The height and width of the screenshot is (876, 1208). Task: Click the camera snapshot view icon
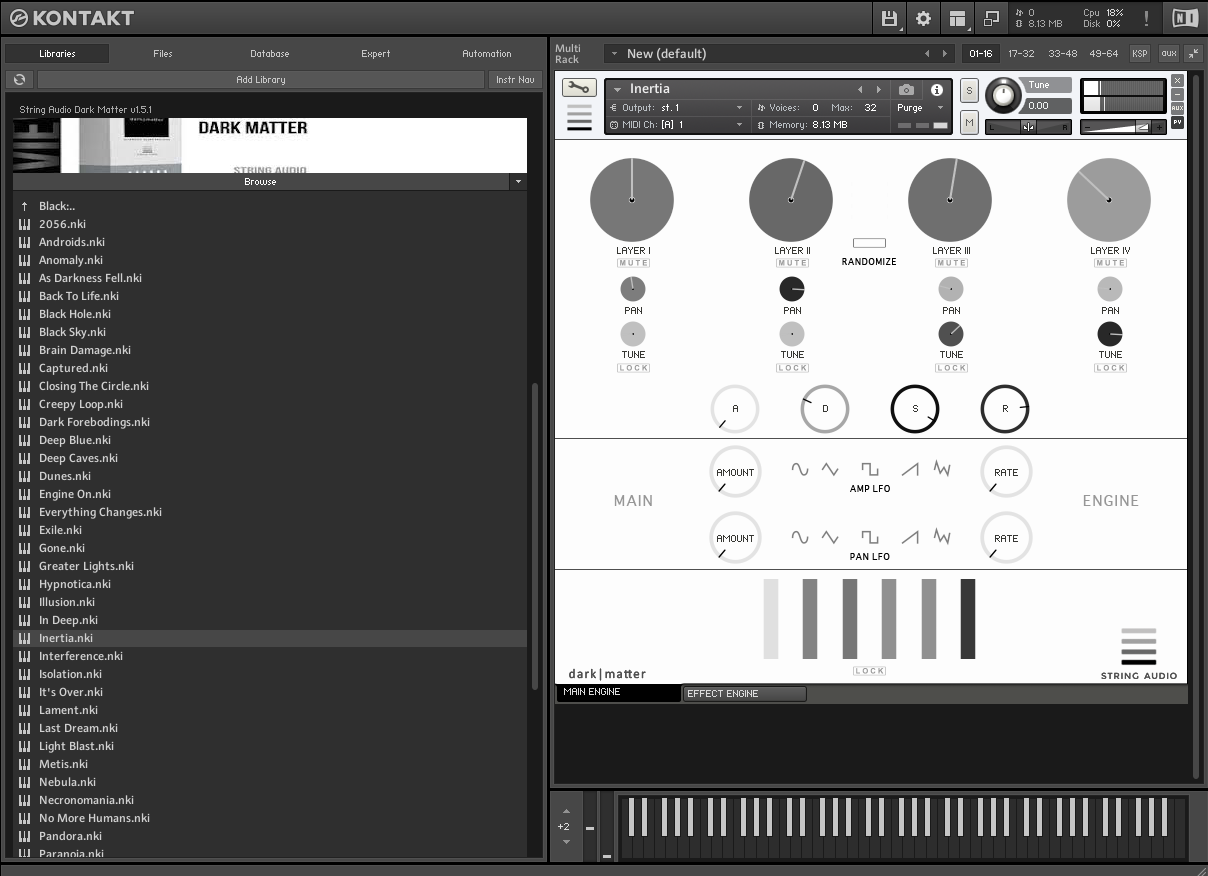[x=906, y=90]
